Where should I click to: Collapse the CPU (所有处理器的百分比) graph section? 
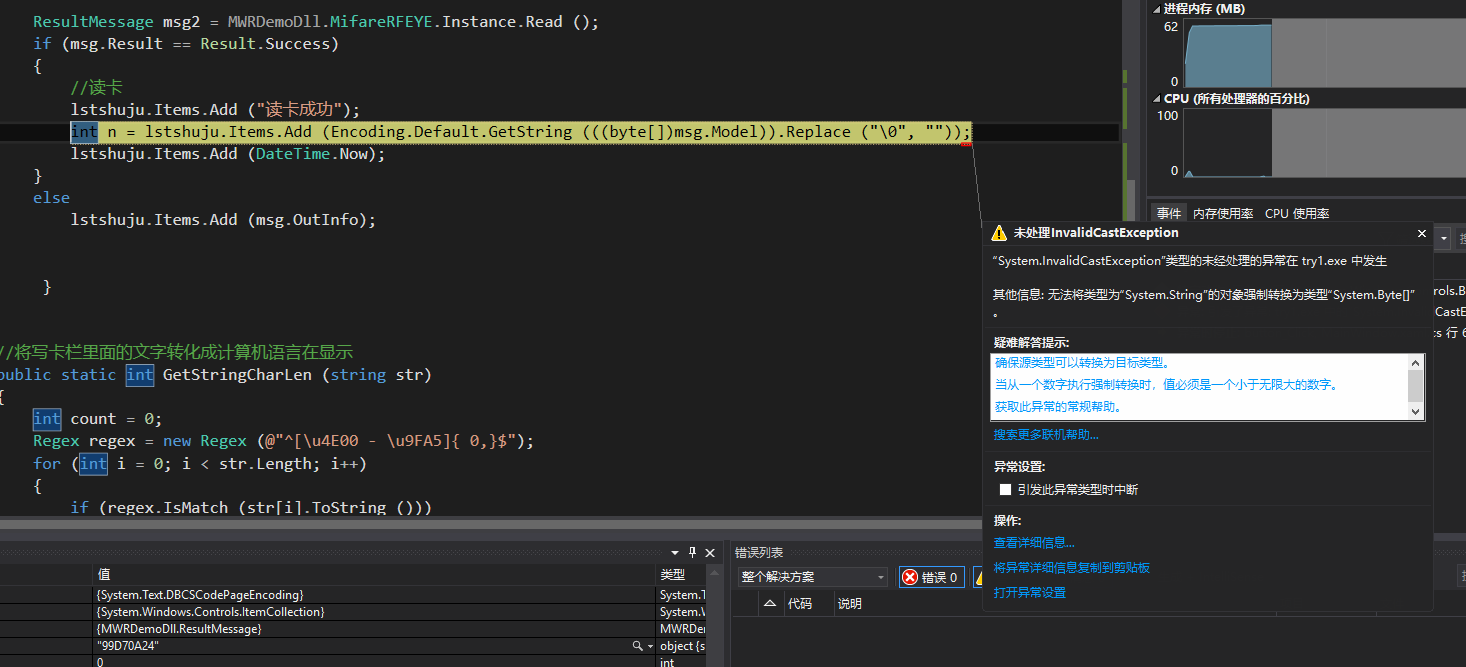pos(1157,99)
